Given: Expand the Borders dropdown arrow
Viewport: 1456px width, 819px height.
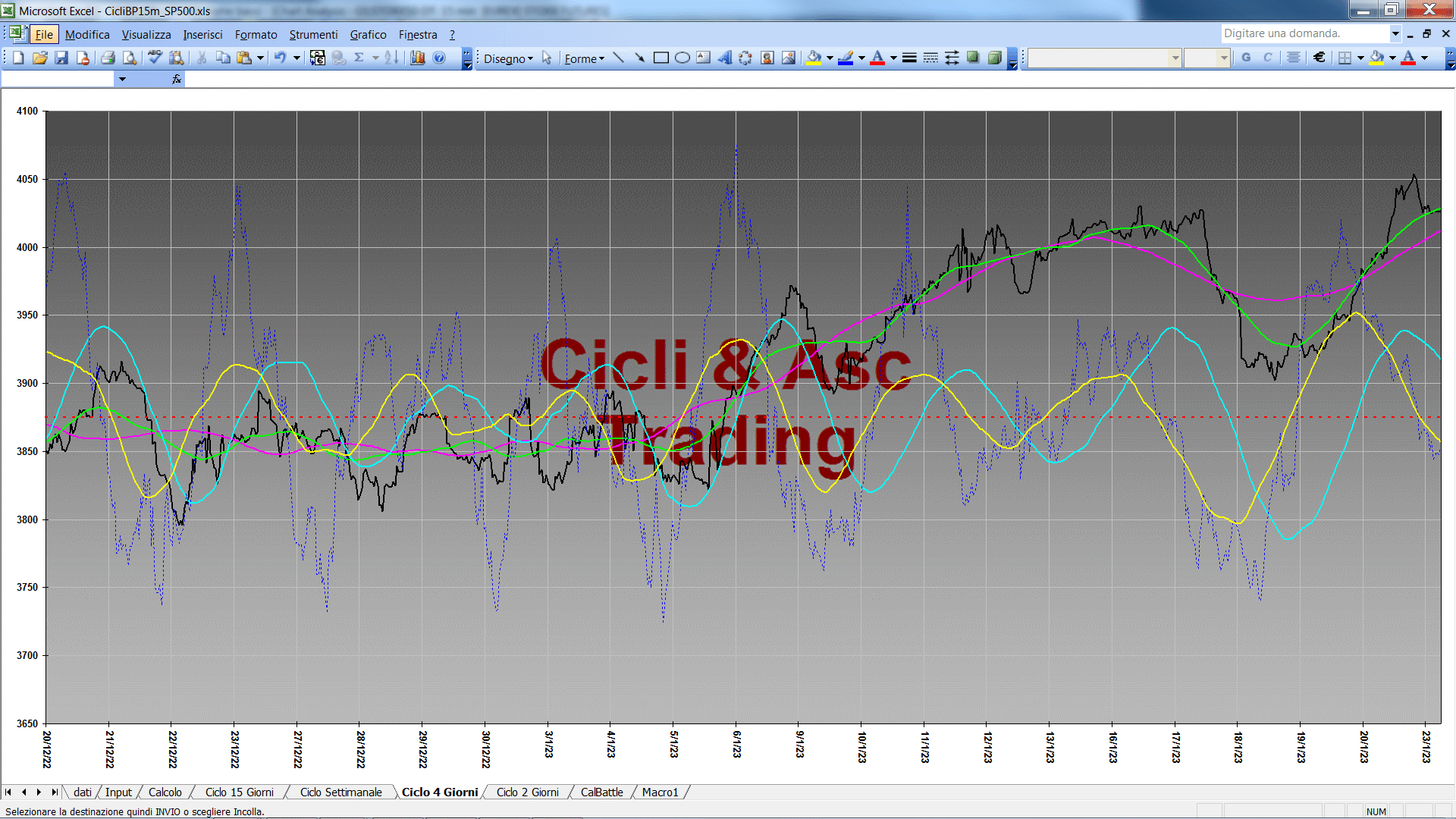Looking at the screenshot, I should coord(1360,58).
